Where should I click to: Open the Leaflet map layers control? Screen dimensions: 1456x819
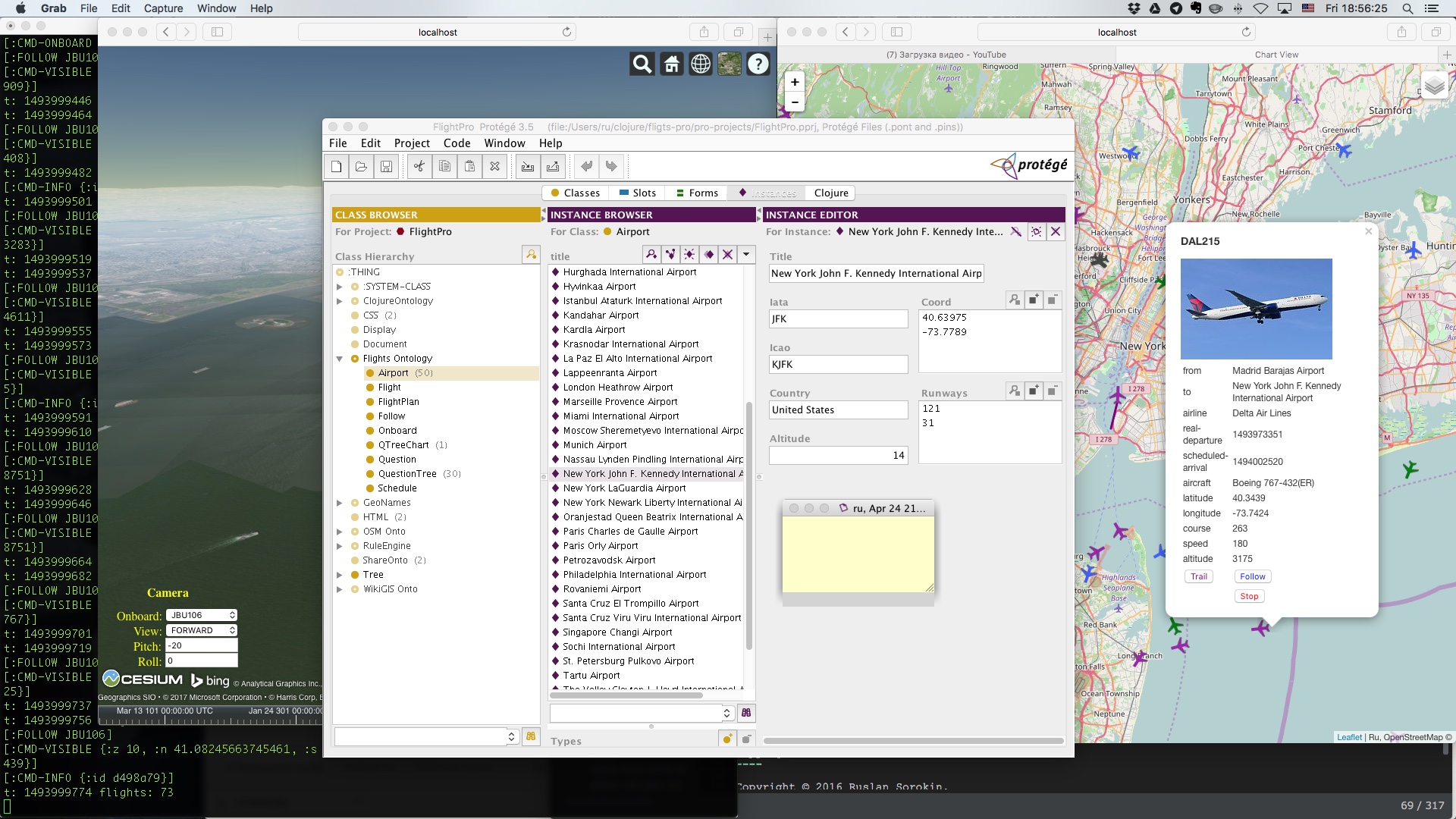pyautogui.click(x=1434, y=86)
